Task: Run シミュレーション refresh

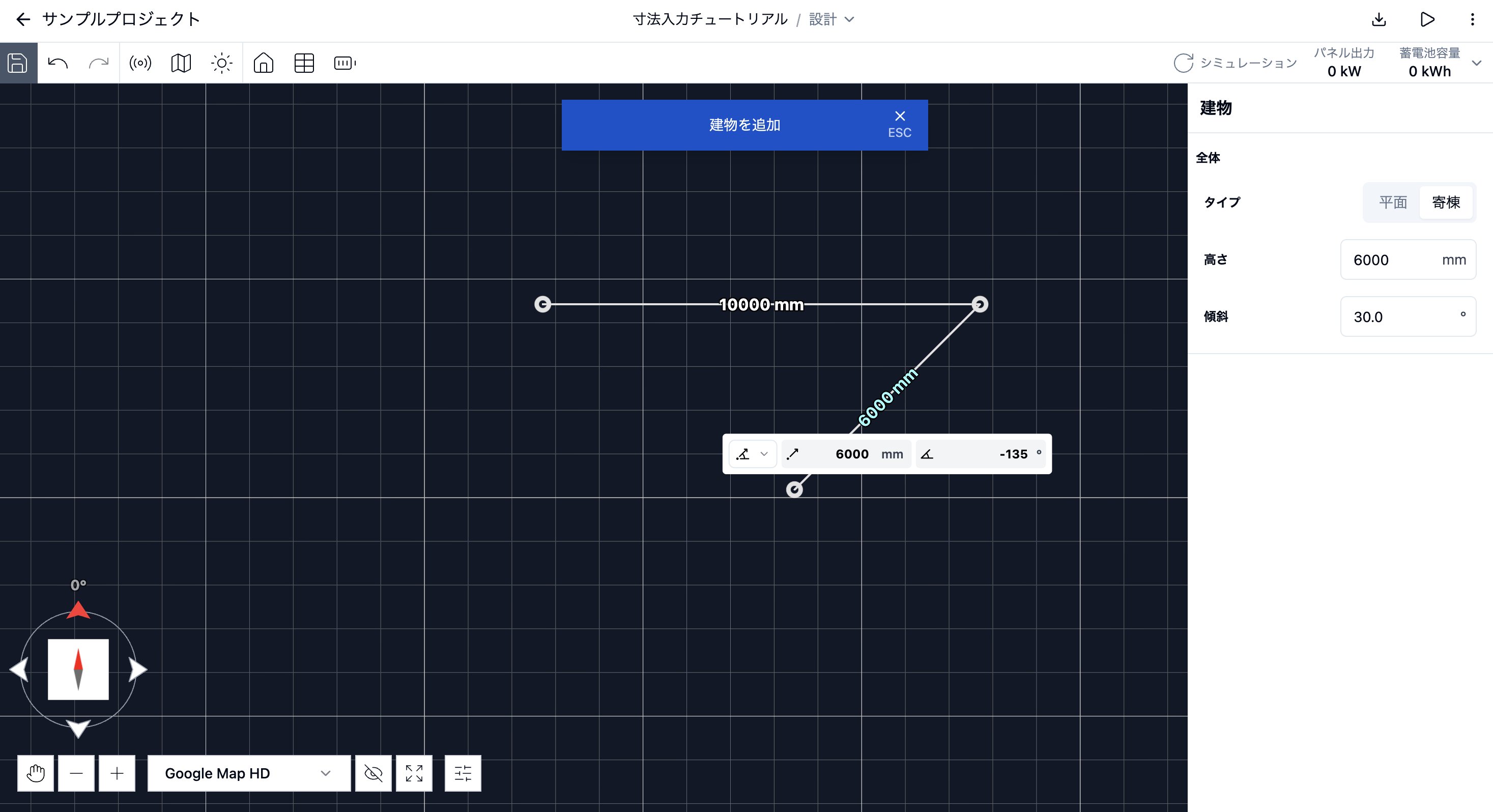Action: 1235,63
